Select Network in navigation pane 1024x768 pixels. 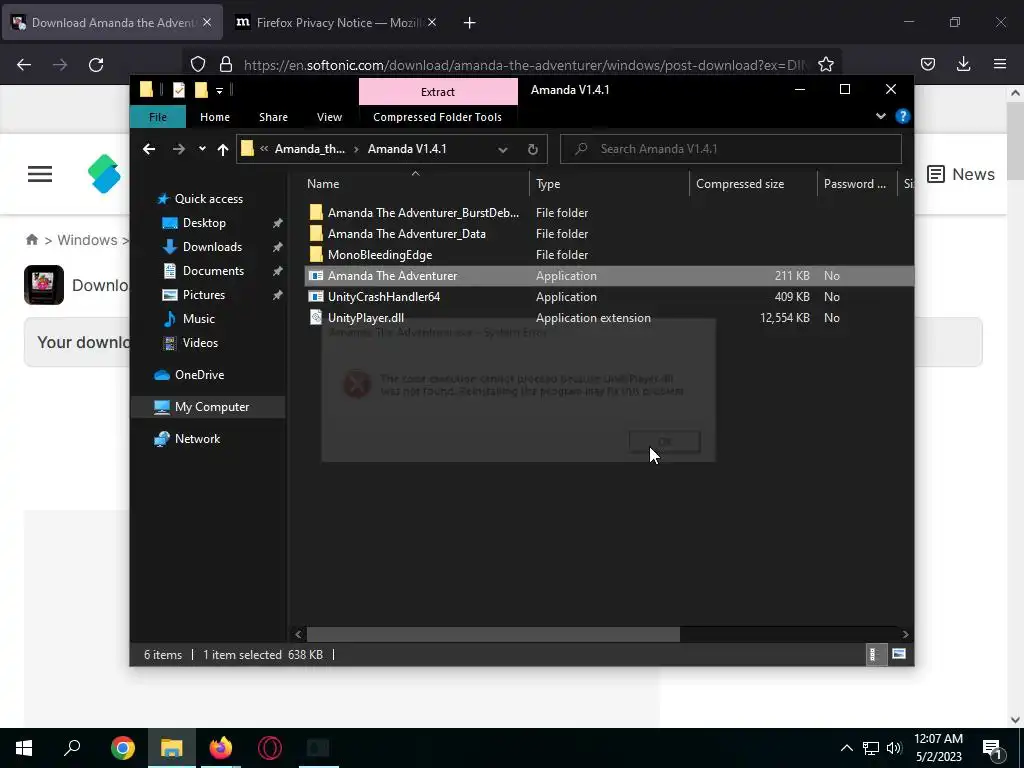coord(197,439)
